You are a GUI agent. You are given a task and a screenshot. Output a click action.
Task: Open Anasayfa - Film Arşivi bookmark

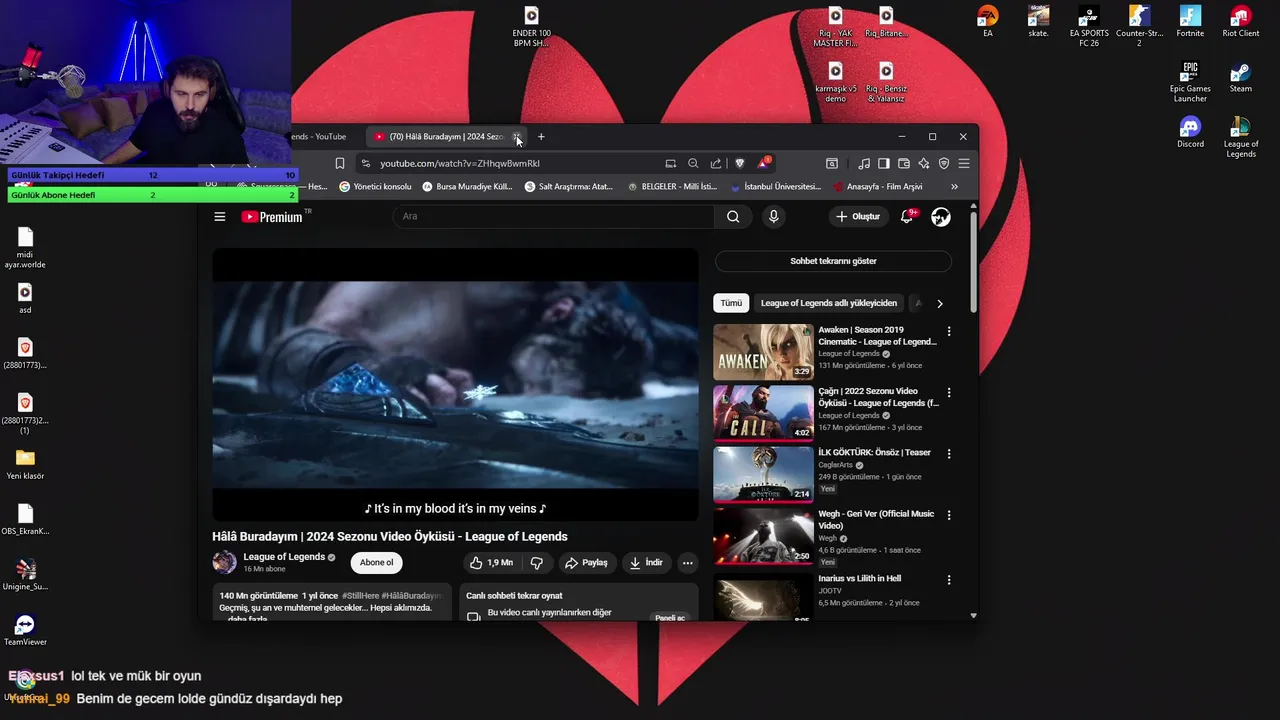pyautogui.click(x=877, y=187)
